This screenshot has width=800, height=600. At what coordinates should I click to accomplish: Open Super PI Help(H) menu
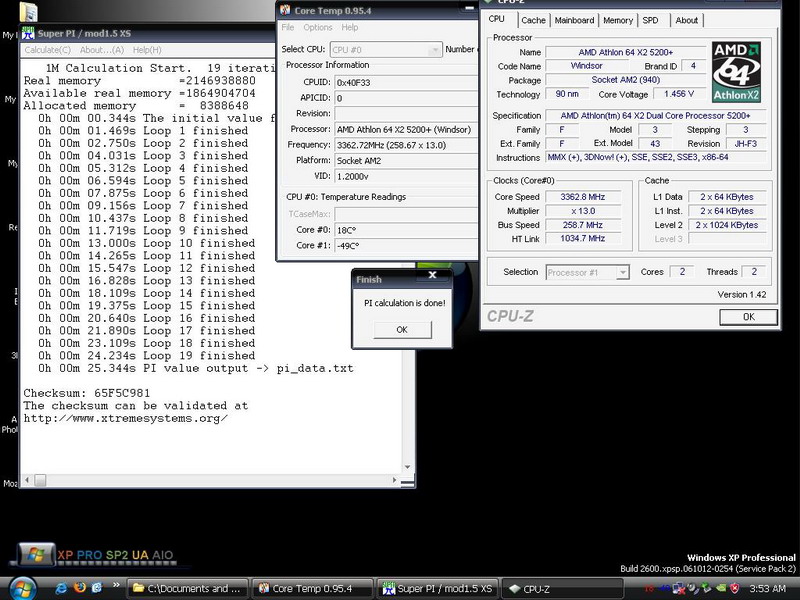pos(147,50)
